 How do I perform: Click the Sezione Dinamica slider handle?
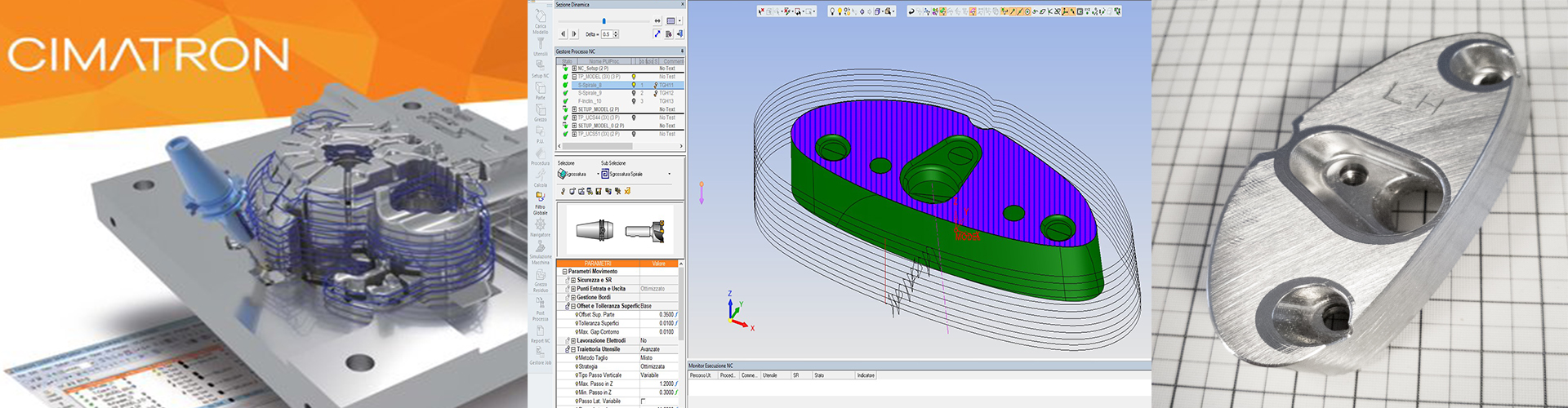tap(604, 21)
